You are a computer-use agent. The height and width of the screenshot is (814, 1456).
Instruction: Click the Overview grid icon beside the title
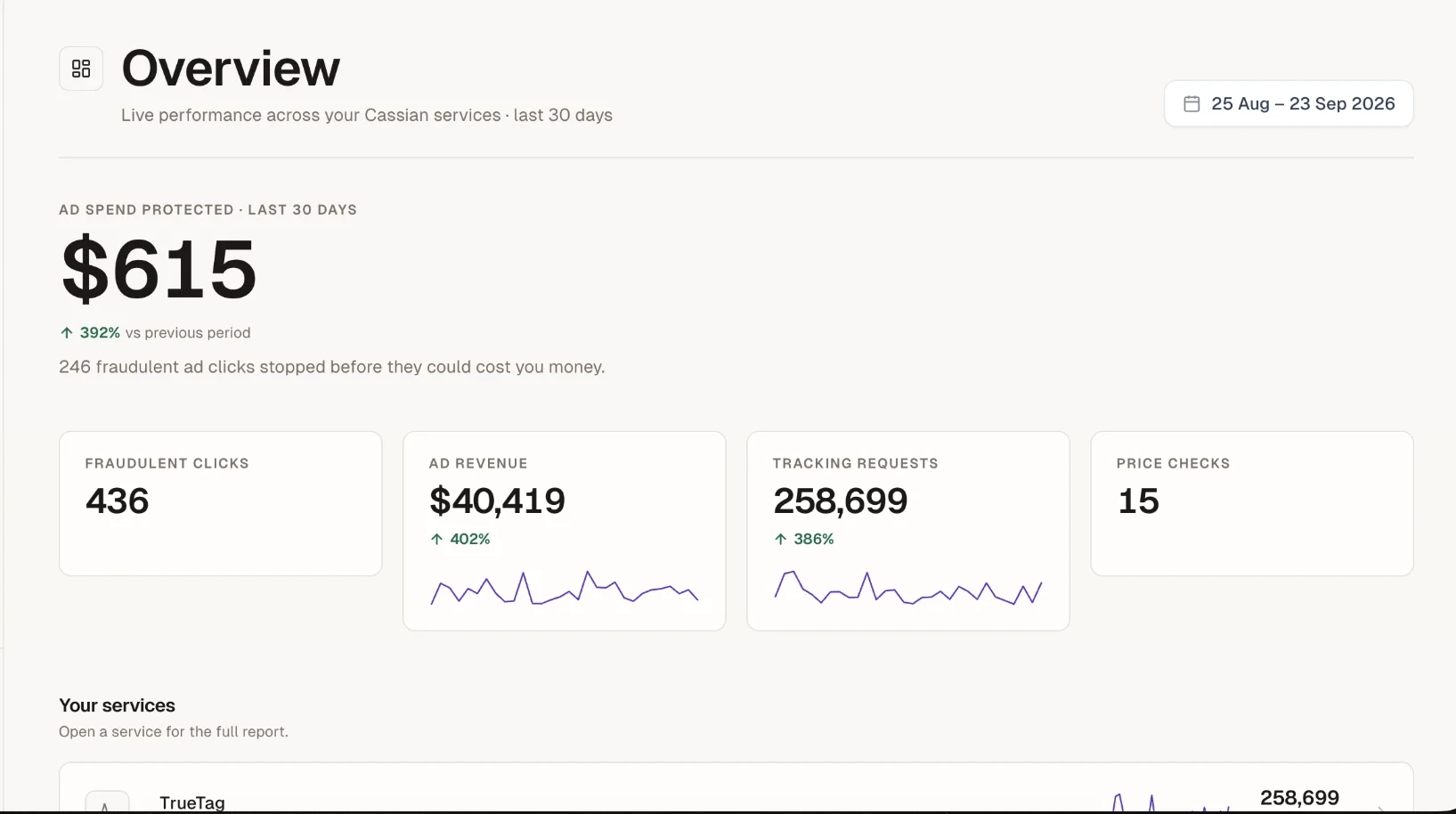click(81, 69)
